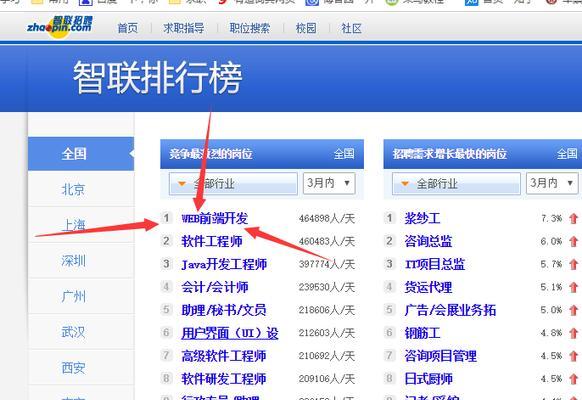Click the 239530人/天 value

[327, 287]
